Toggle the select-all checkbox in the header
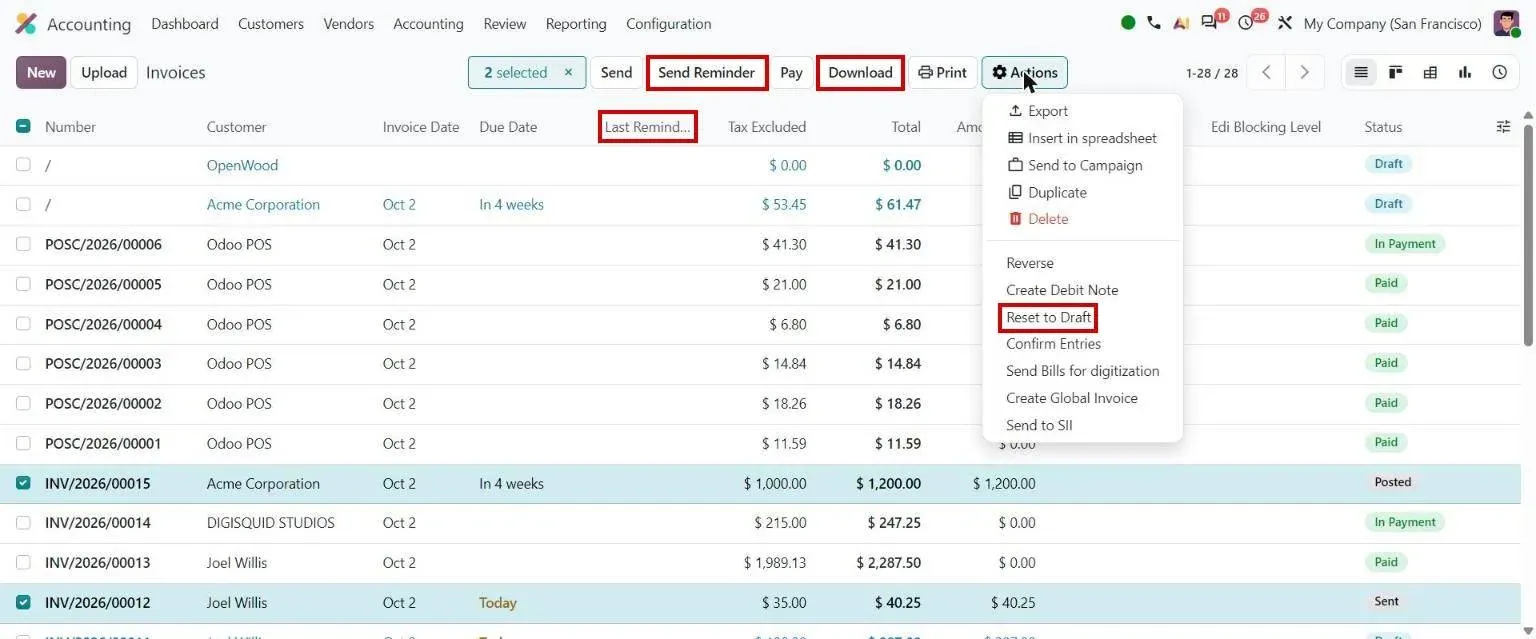Image resolution: width=1536 pixels, height=639 pixels. 23,127
